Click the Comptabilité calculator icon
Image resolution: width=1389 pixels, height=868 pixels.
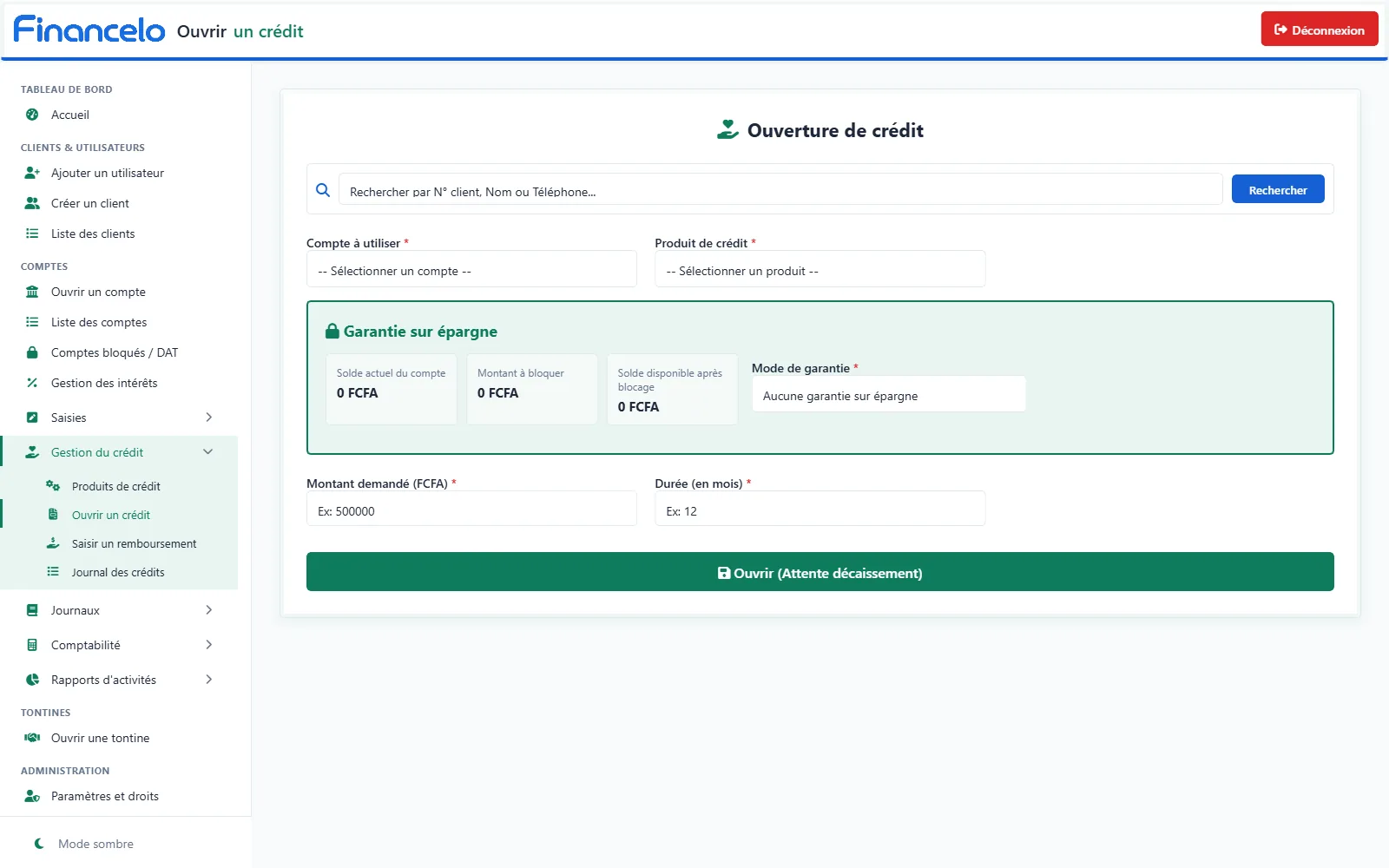click(x=32, y=645)
